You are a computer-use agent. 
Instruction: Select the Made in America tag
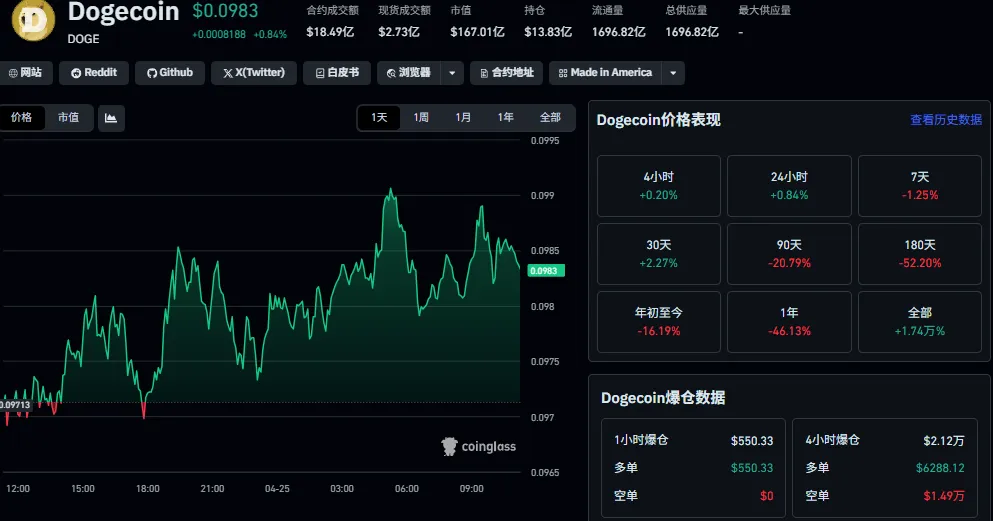tap(605, 73)
